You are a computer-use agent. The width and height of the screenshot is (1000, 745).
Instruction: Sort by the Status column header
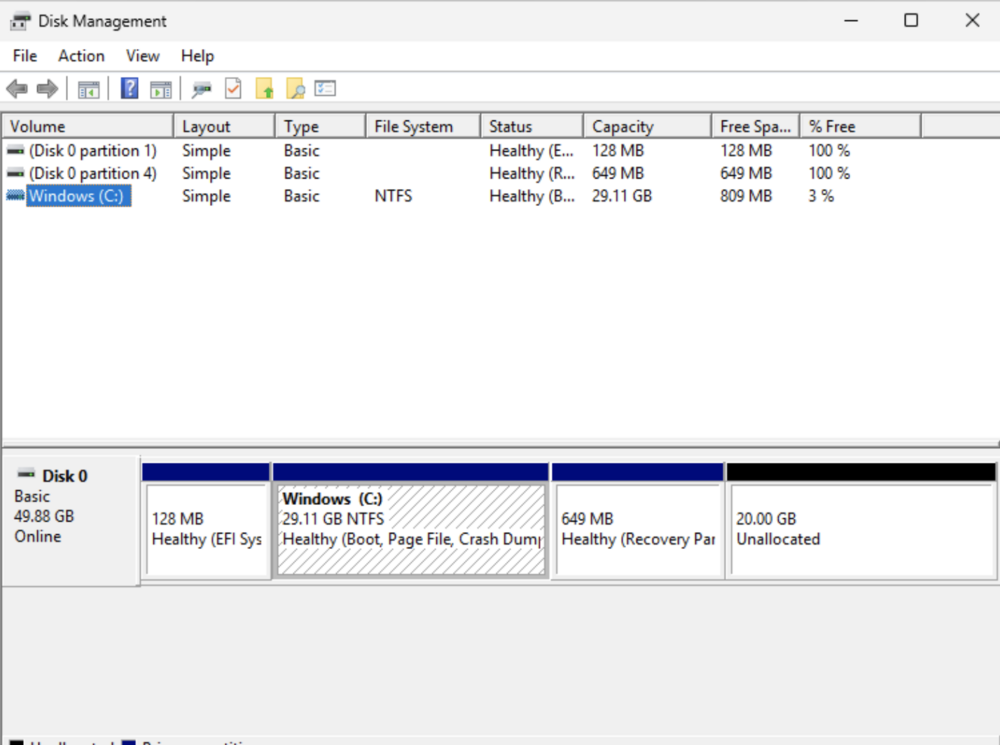coord(532,126)
